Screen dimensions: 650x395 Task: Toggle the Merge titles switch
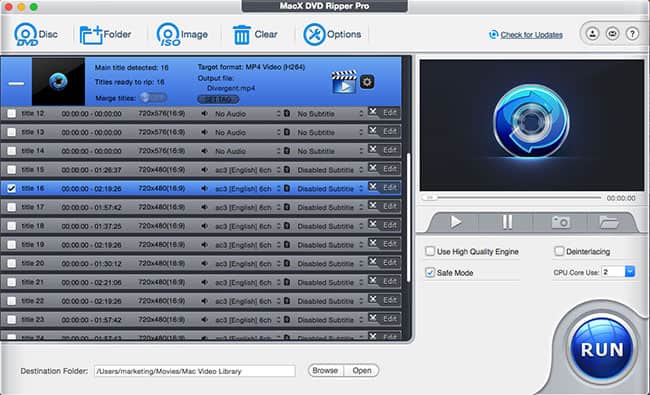click(x=153, y=98)
